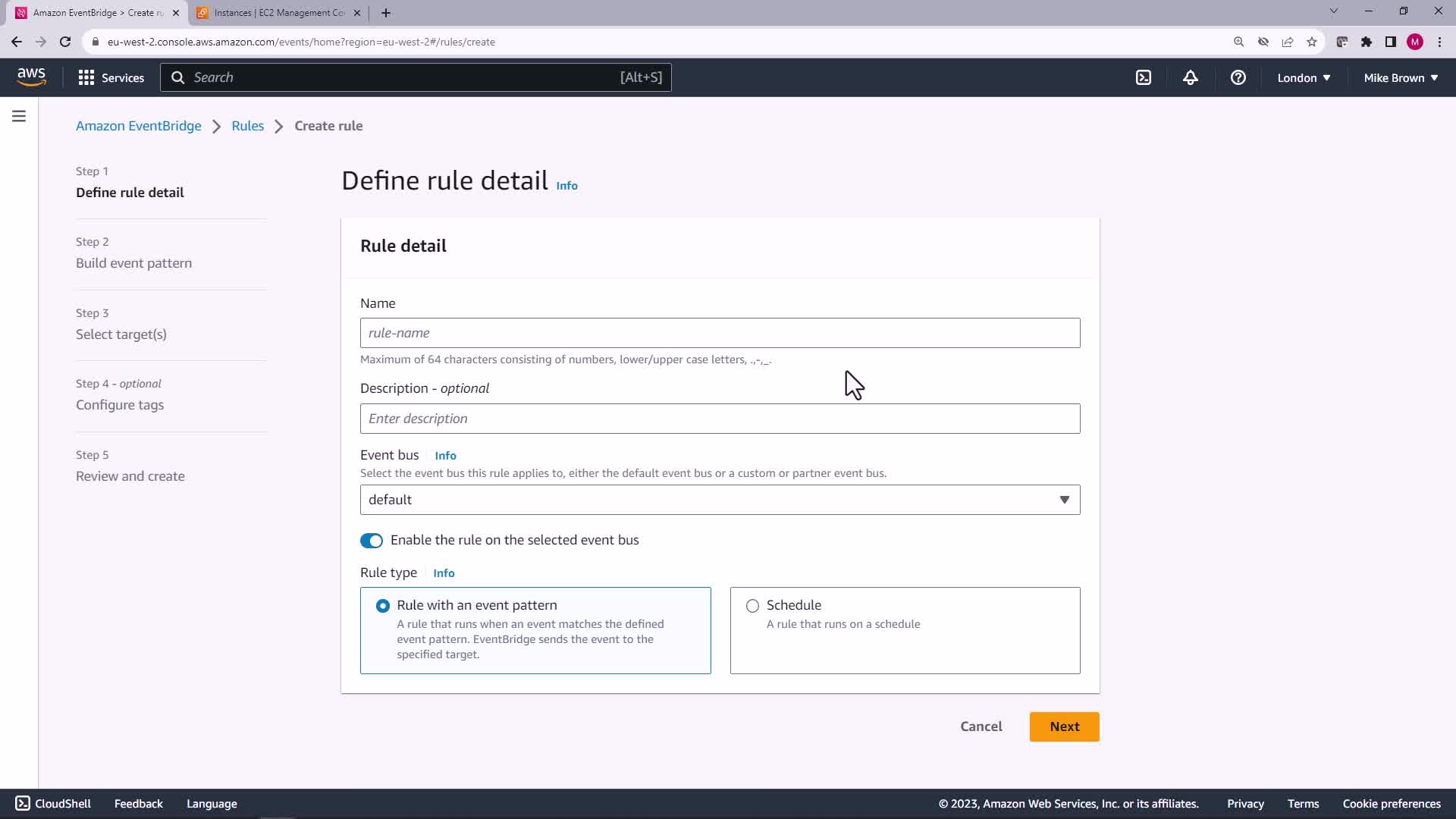1456x819 pixels.
Task: Open the notifications bell icon
Action: [x=1191, y=77]
